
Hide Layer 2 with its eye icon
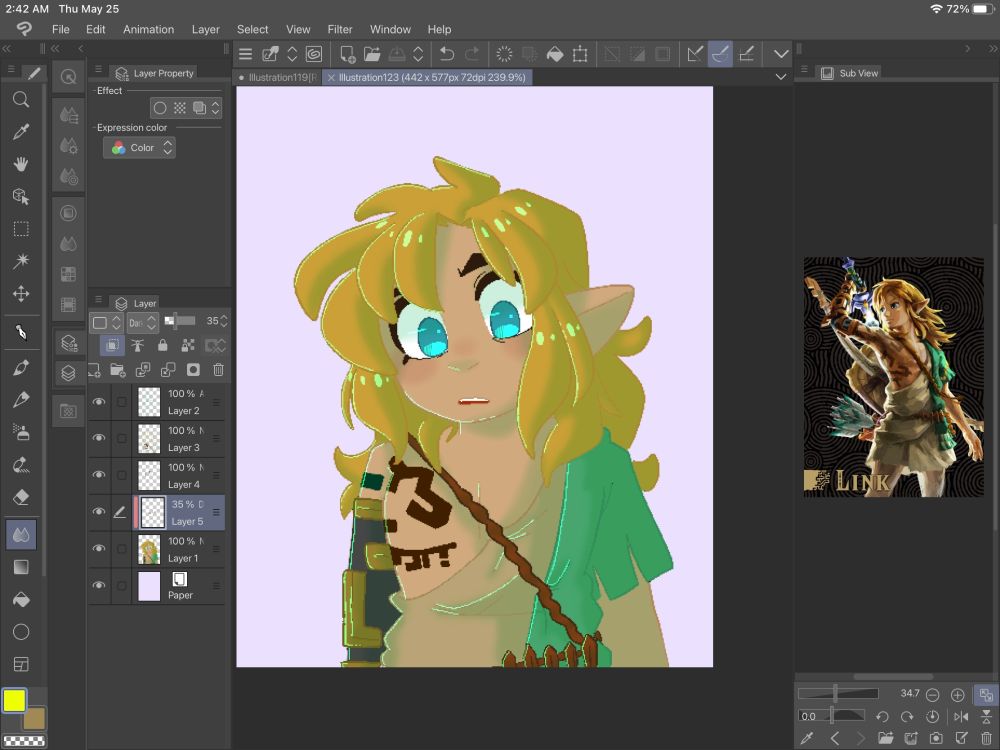(99, 402)
